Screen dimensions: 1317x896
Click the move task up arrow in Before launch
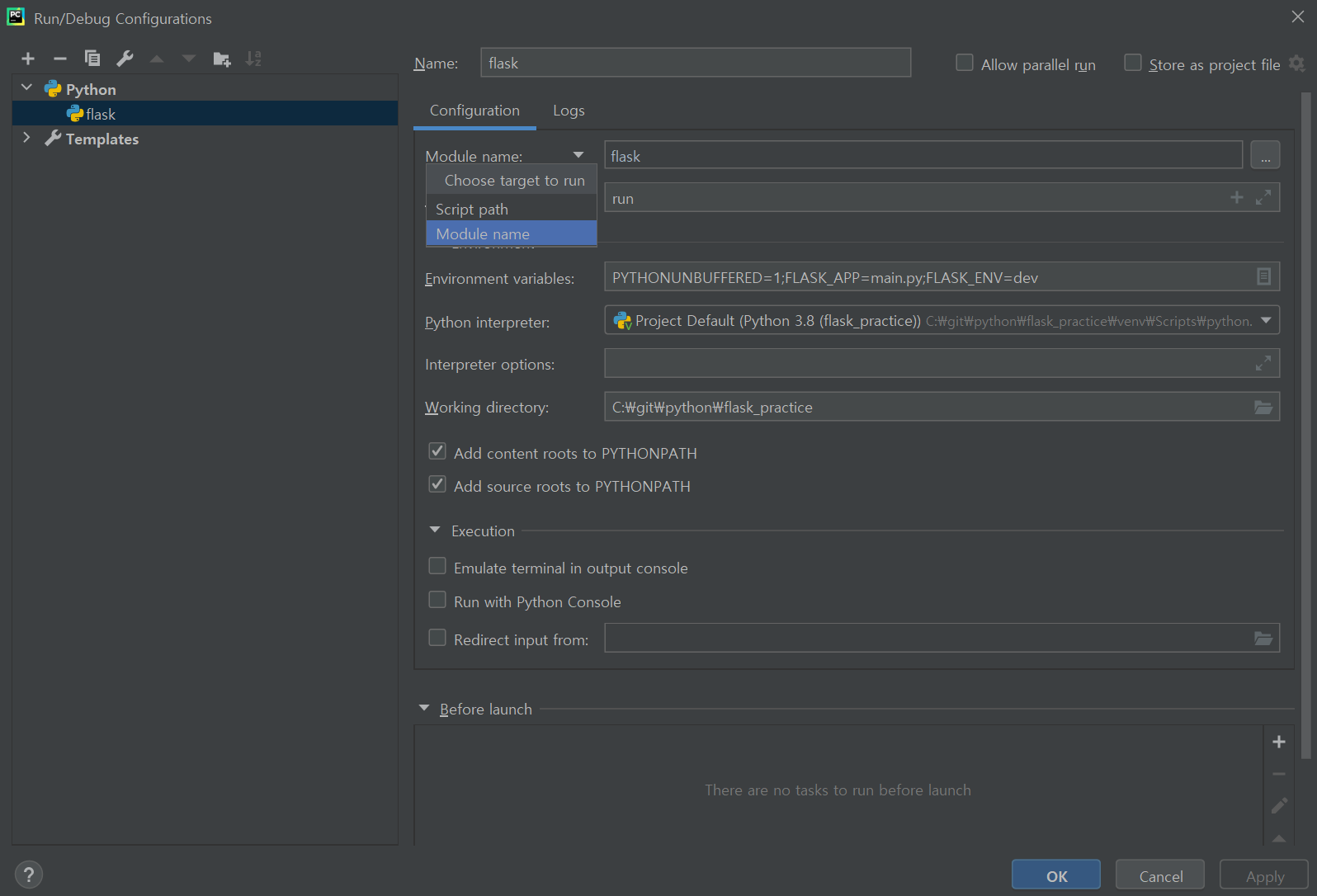point(1279,837)
